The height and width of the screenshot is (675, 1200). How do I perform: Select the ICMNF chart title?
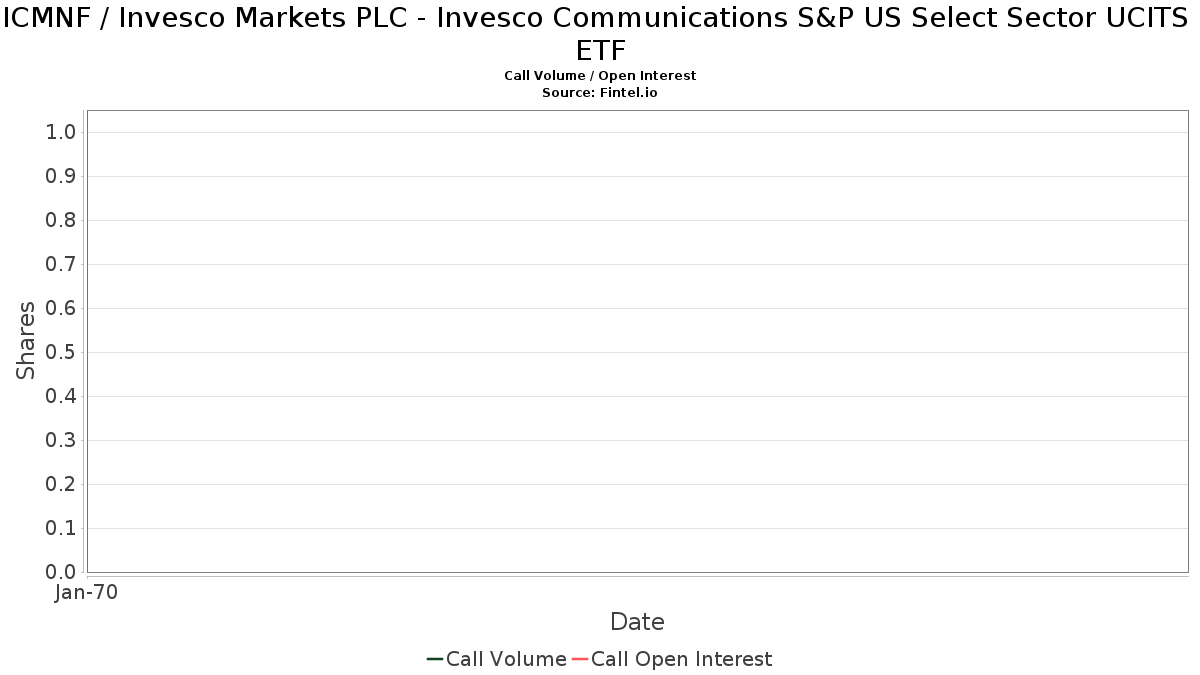pyautogui.click(x=600, y=33)
